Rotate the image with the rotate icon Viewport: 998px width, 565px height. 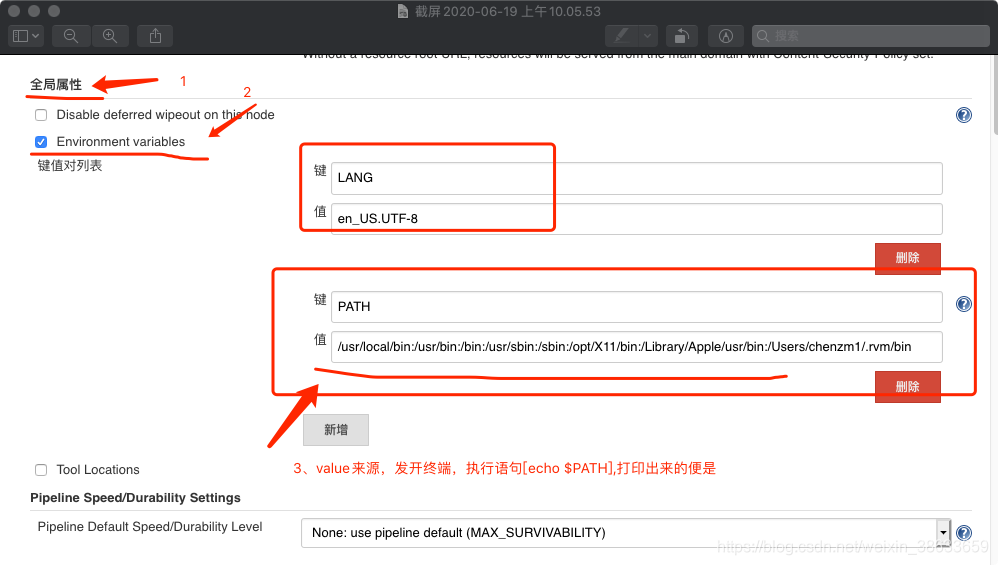682,36
